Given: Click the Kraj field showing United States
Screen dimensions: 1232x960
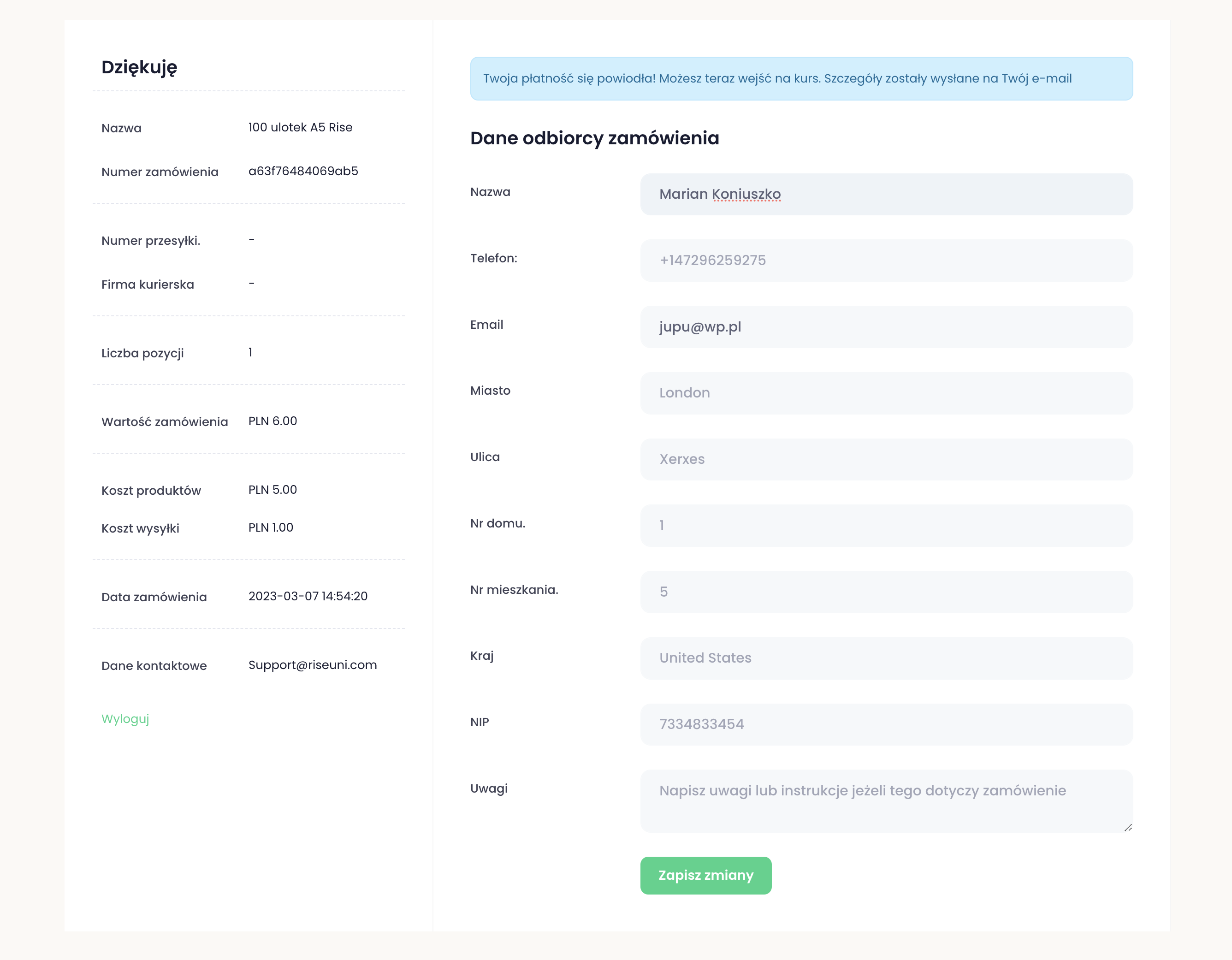Looking at the screenshot, I should (886, 658).
